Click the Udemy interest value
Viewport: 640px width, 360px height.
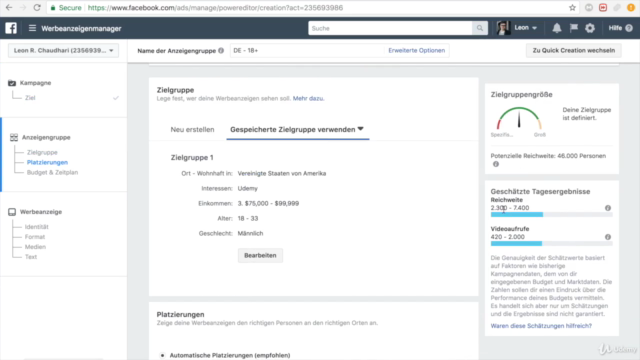click(248, 189)
